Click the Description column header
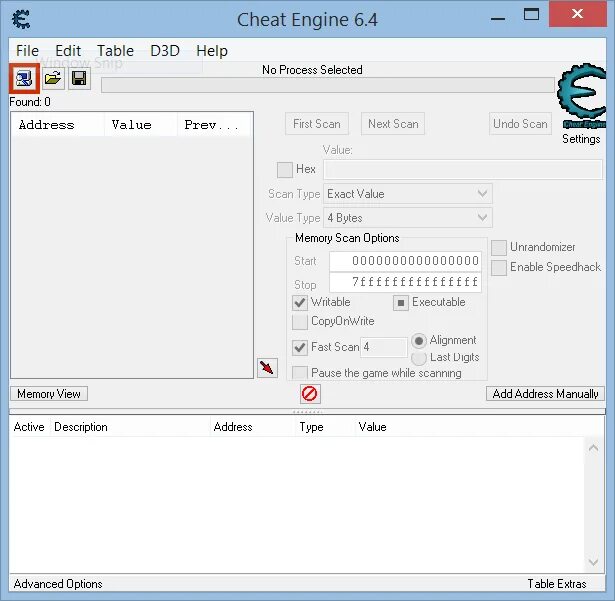Screen dimensions: 615x601 point(129,427)
